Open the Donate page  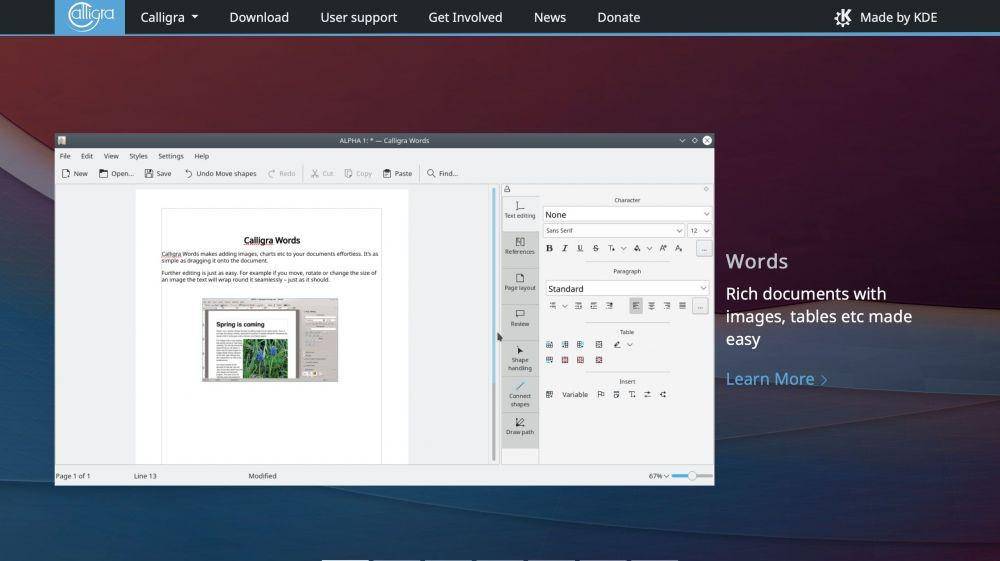click(619, 18)
